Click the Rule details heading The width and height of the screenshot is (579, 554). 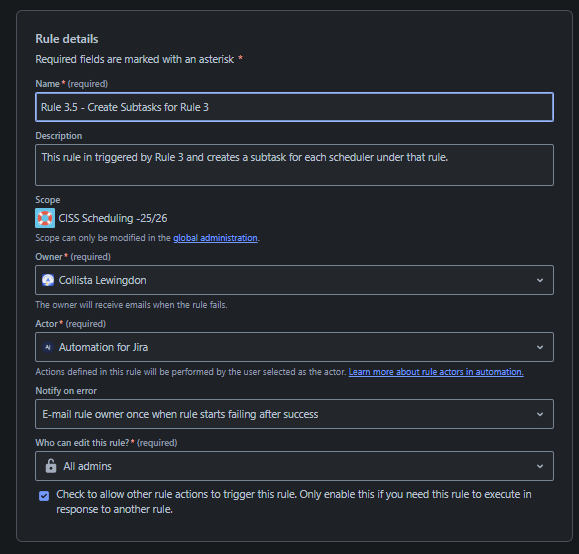(x=67, y=39)
